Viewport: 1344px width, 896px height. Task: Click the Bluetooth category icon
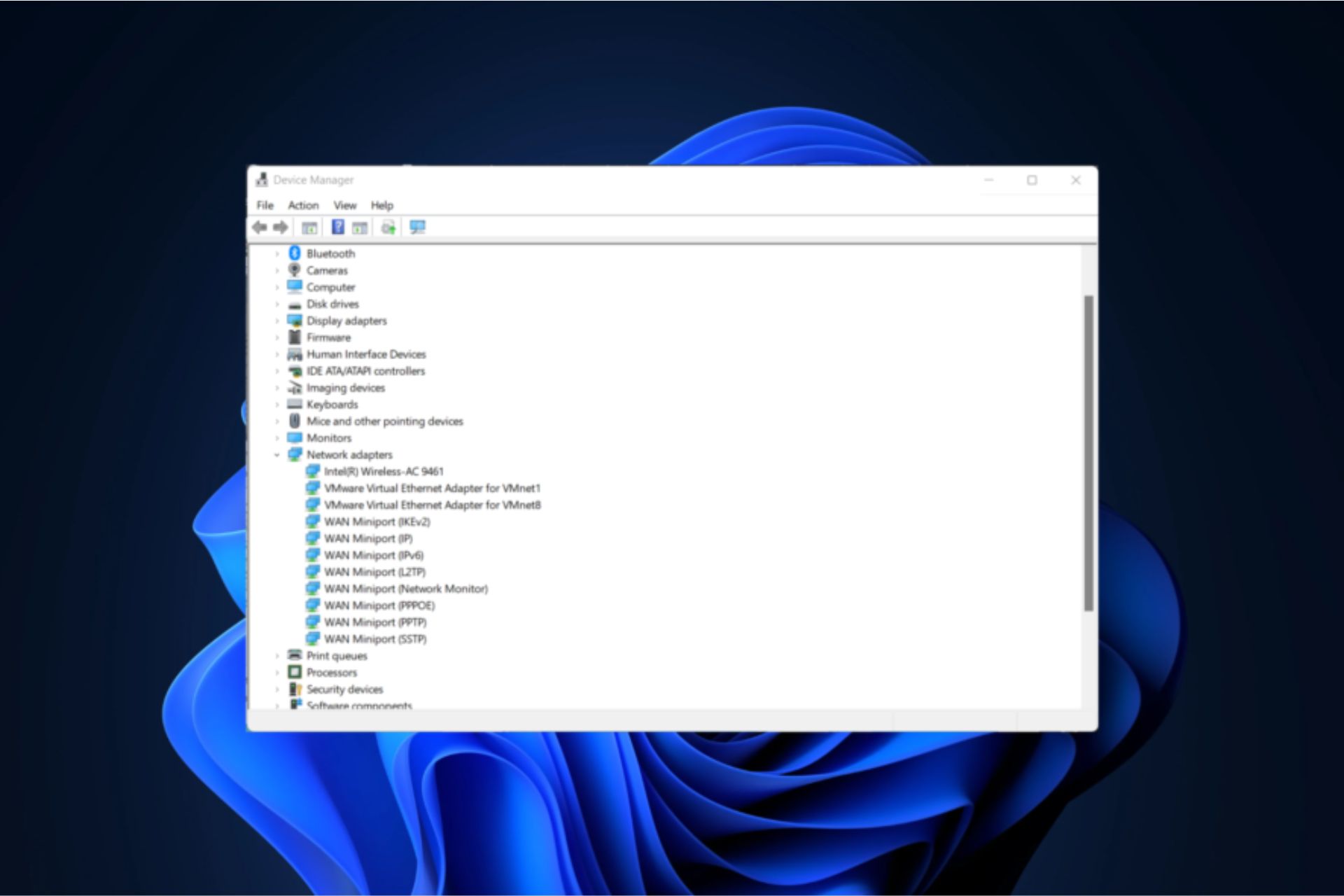295,253
